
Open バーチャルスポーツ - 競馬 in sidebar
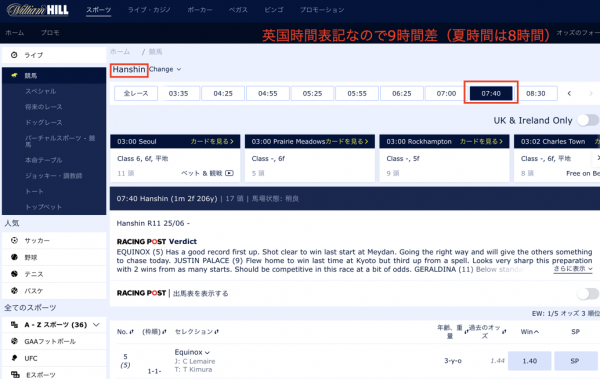pos(60,141)
